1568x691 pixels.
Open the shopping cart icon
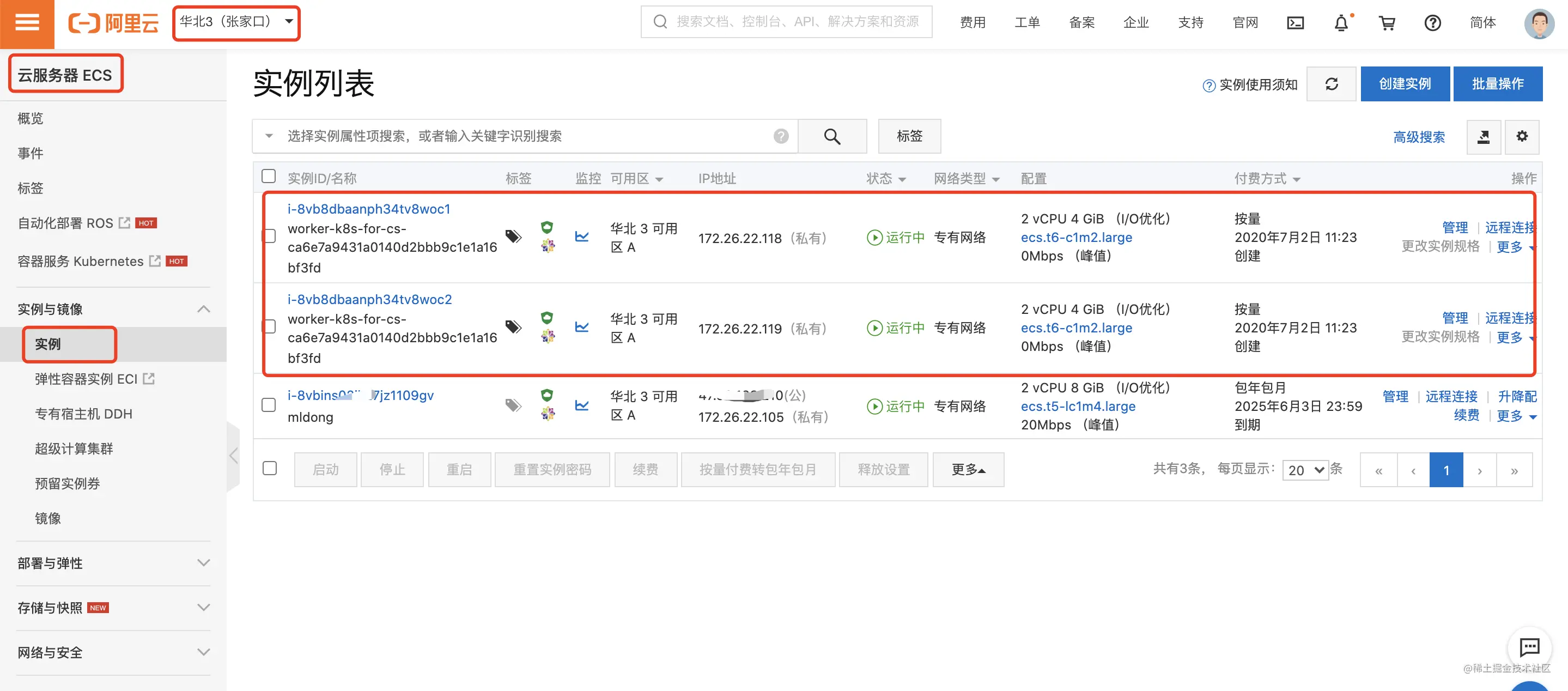1387,23
